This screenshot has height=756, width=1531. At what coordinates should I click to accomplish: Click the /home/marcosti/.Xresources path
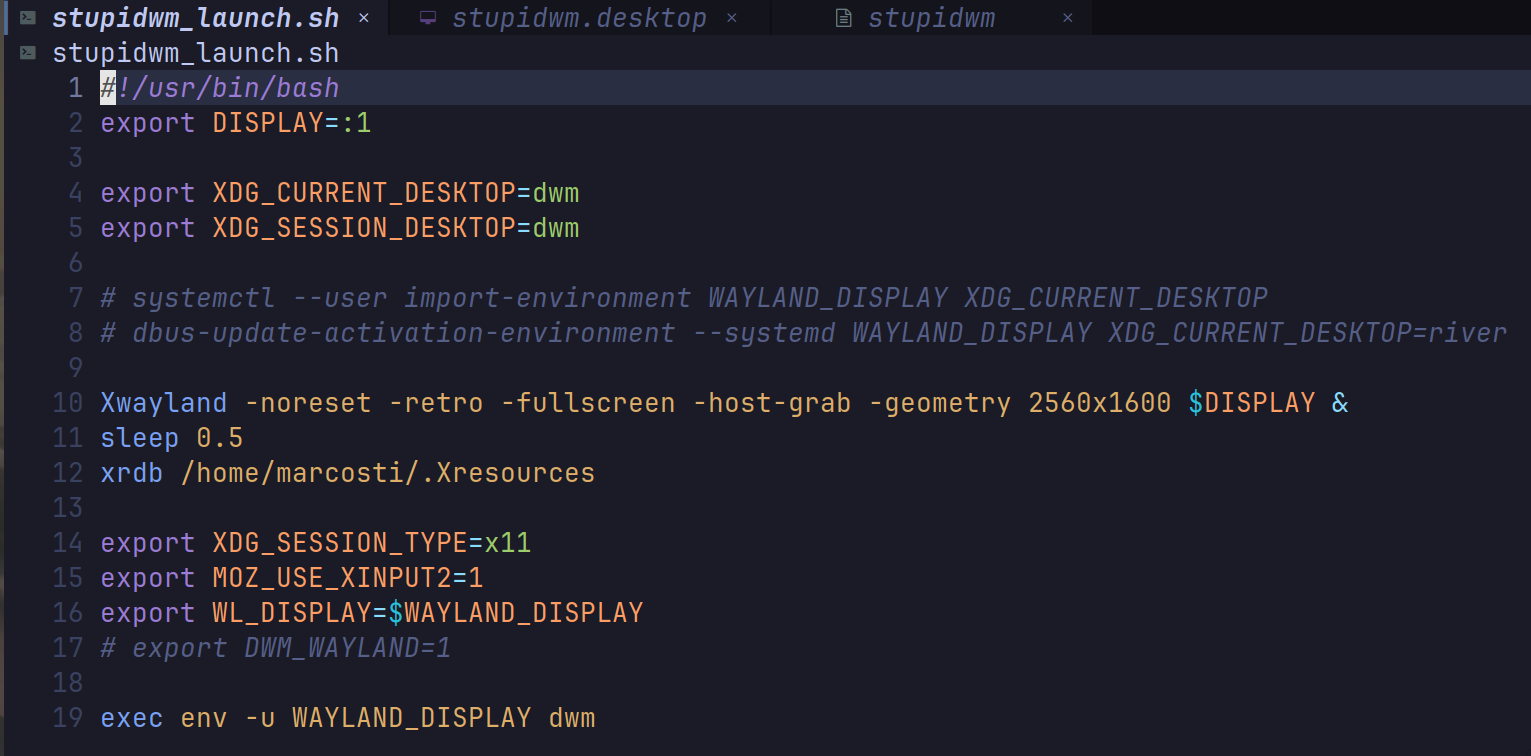388,473
